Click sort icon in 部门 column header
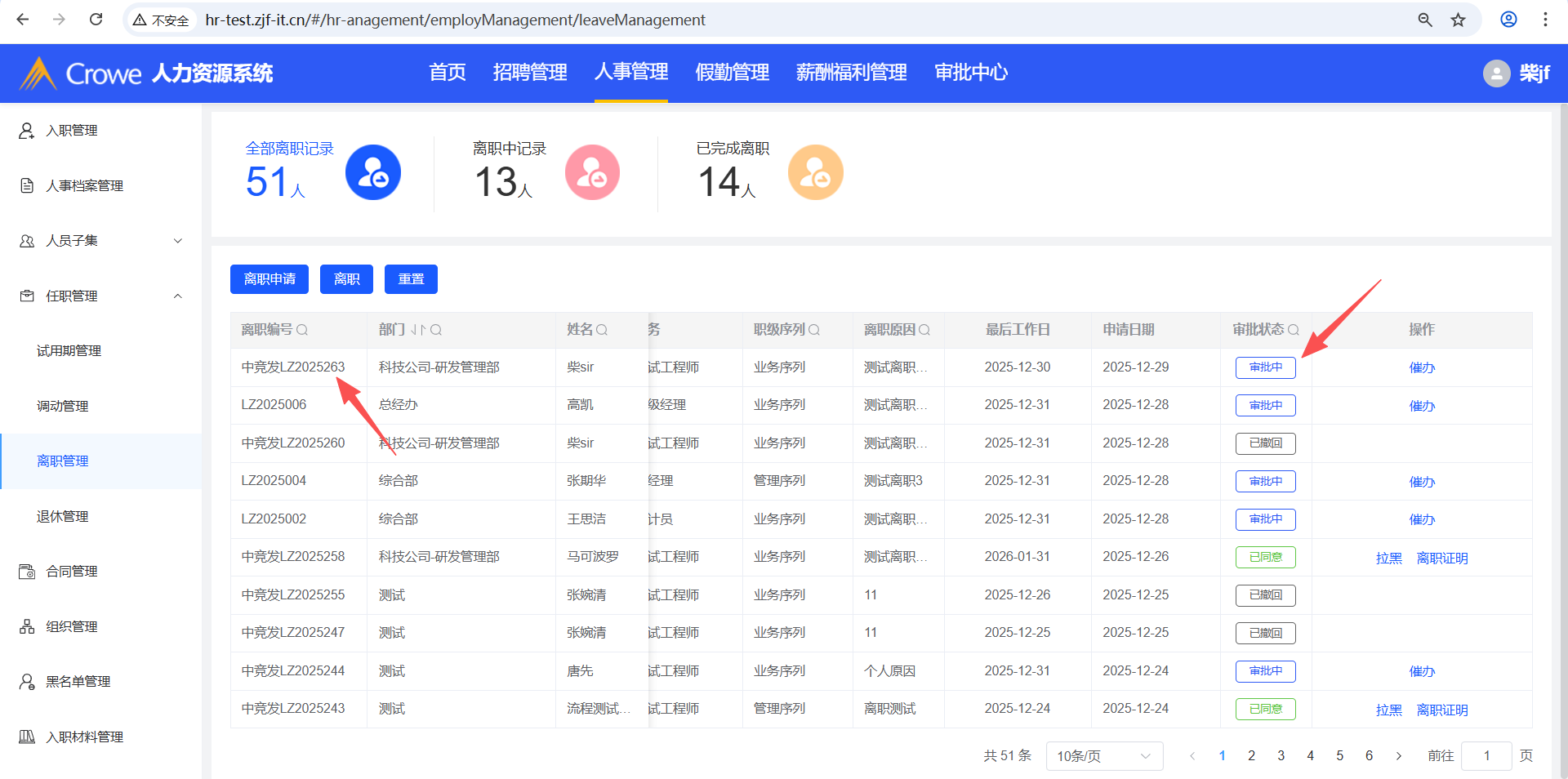Image resolution: width=1568 pixels, height=779 pixels. point(417,330)
